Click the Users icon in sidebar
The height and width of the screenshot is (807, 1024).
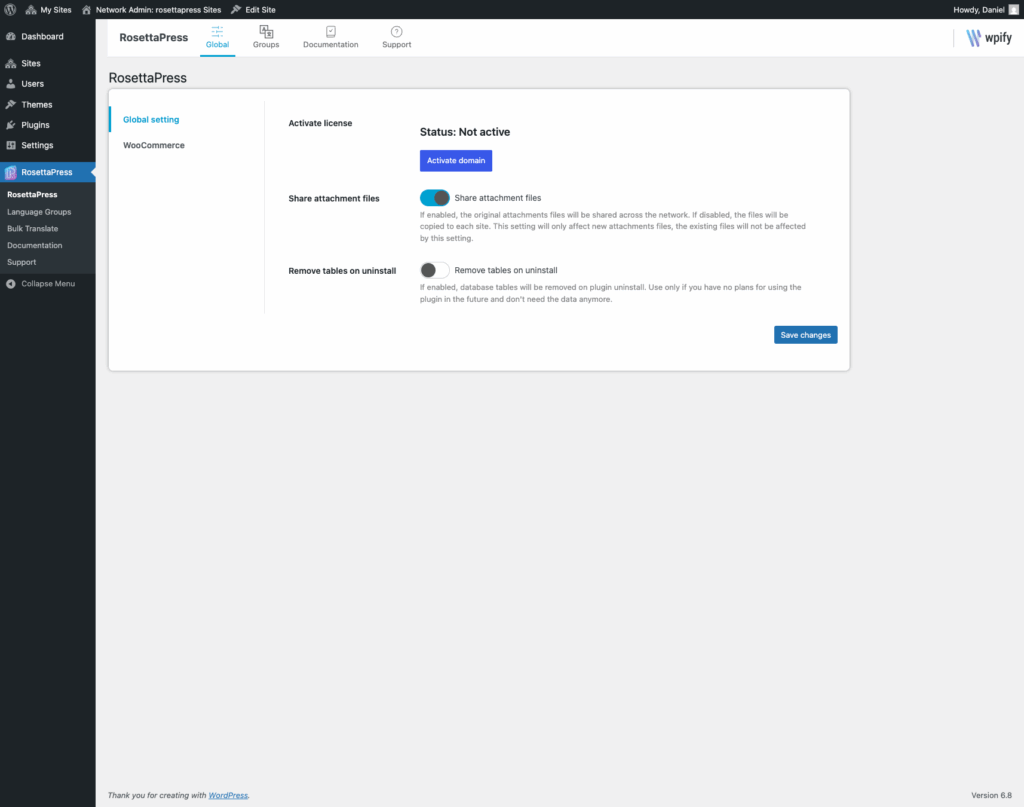11,84
